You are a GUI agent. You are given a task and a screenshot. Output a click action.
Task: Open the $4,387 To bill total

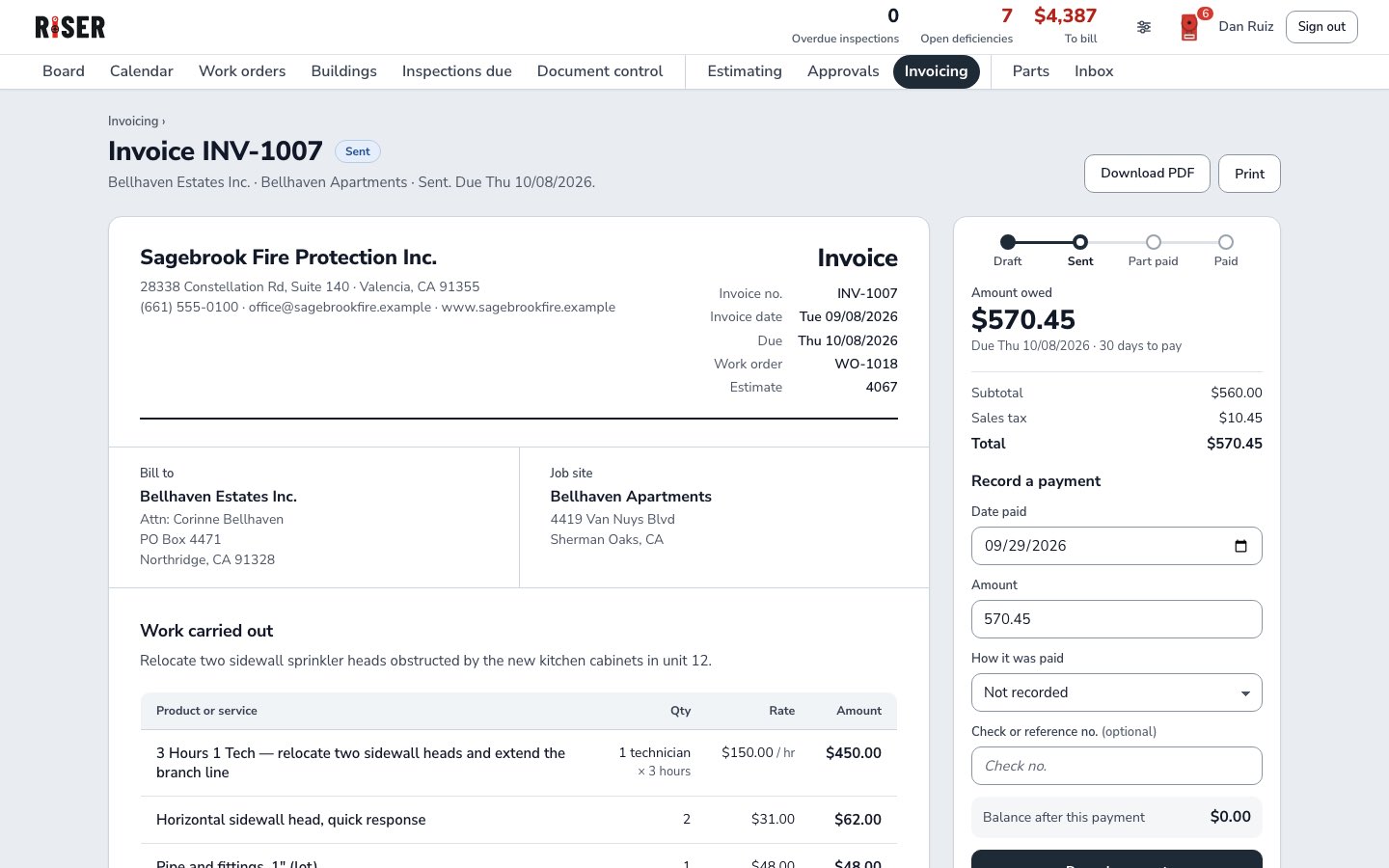click(1066, 26)
